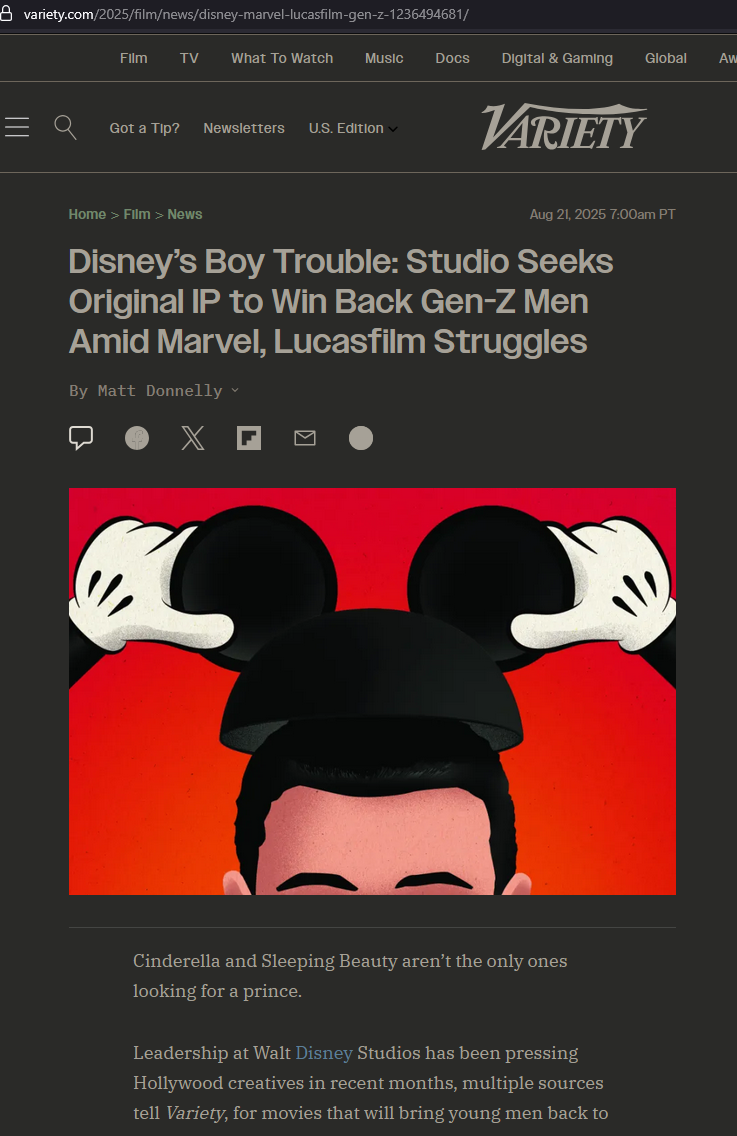
Task: Expand the U.S. Edition dropdown
Action: pyautogui.click(x=353, y=128)
